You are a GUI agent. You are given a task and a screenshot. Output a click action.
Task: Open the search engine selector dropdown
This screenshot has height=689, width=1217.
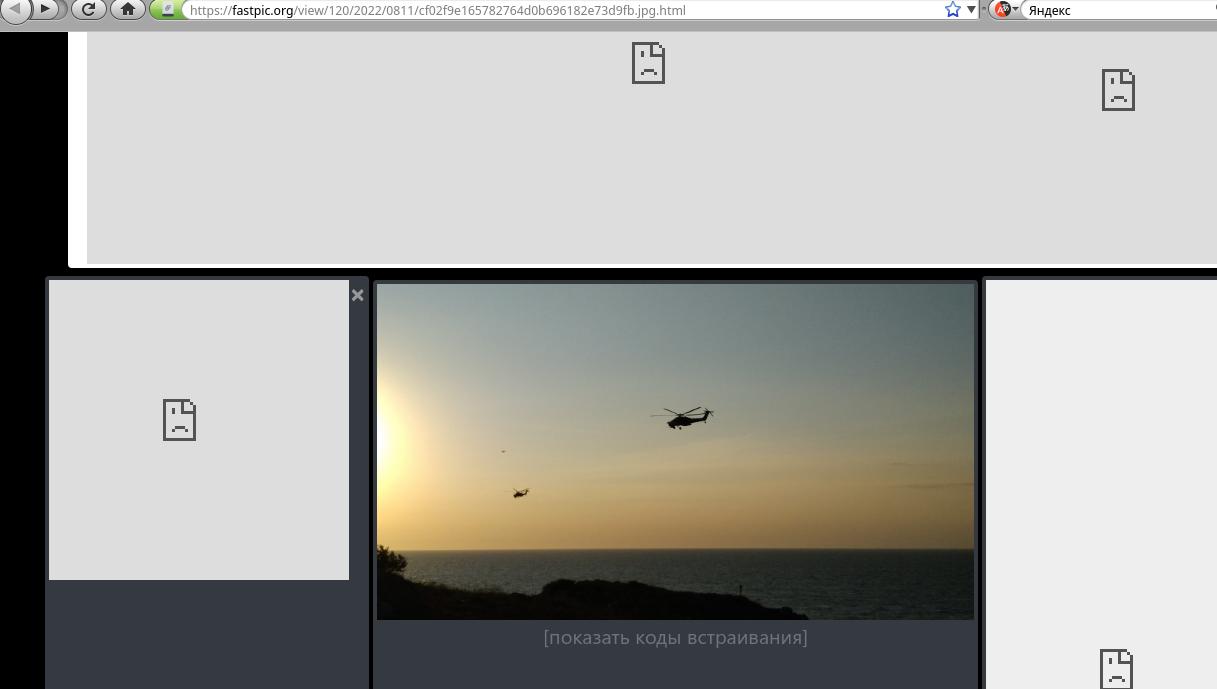1005,9
